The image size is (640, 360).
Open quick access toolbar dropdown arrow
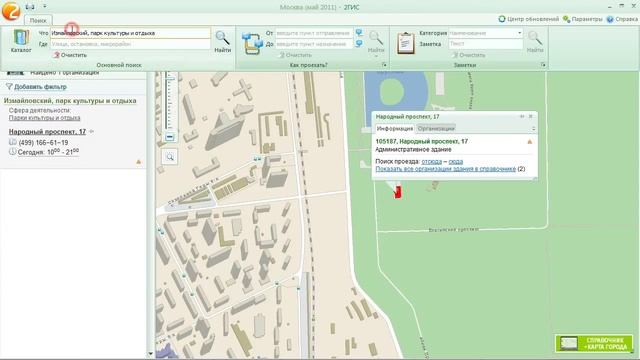click(x=44, y=7)
